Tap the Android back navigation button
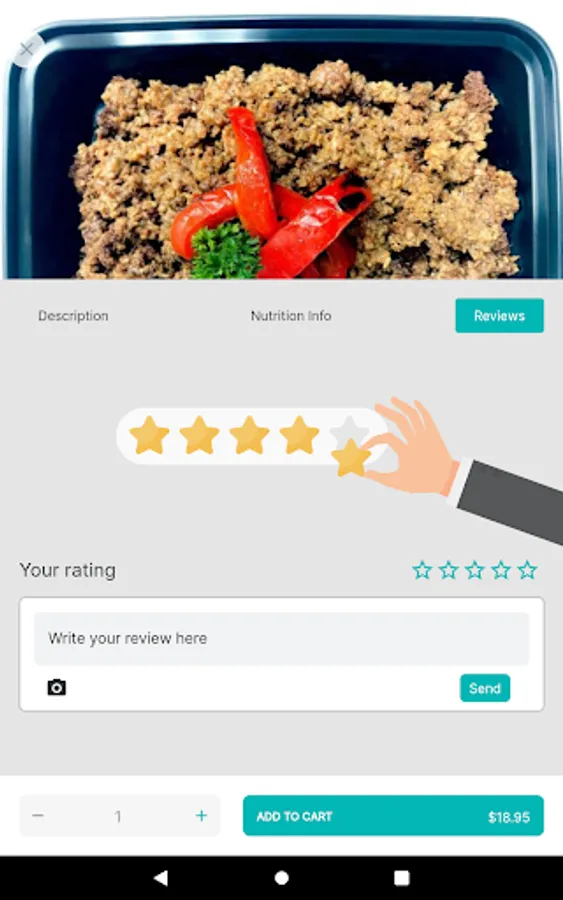563x900 pixels. coord(161,878)
